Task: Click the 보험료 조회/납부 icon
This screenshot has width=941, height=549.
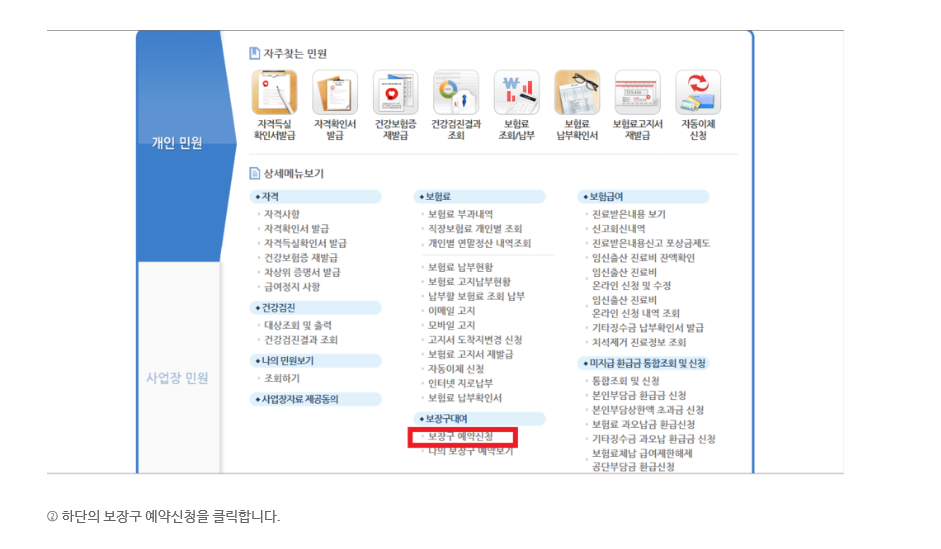Action: [516, 93]
